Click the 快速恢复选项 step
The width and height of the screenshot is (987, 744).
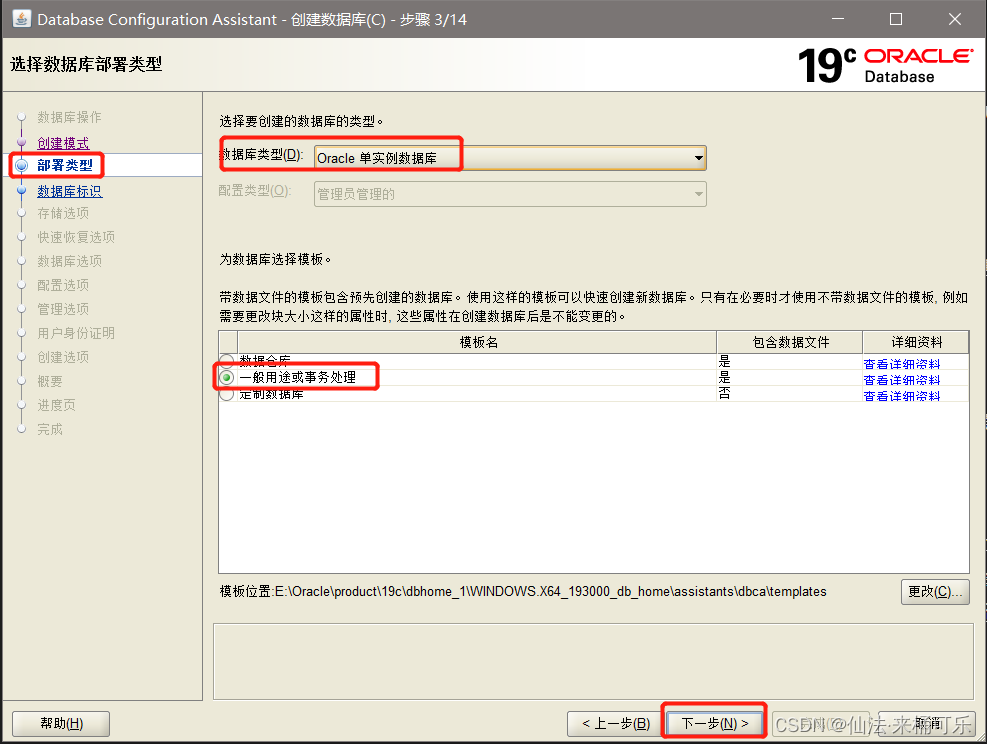point(76,237)
